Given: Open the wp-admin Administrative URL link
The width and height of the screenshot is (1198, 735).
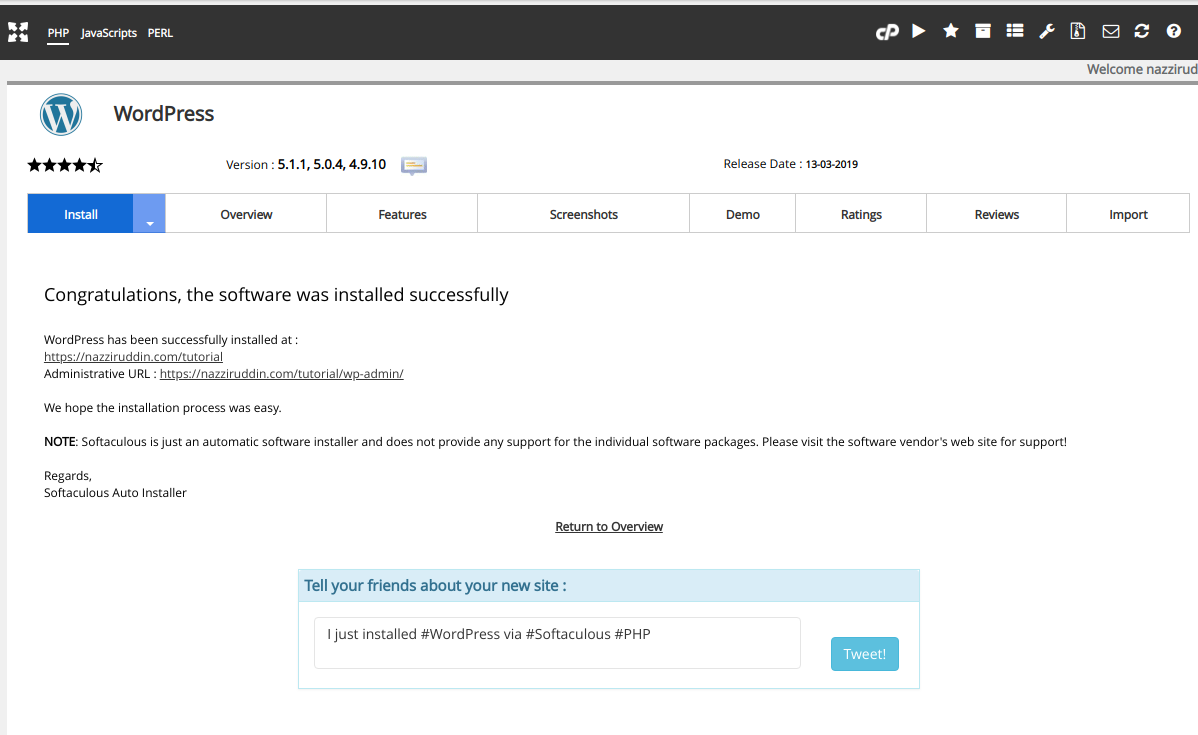Looking at the screenshot, I should pyautogui.click(x=281, y=374).
